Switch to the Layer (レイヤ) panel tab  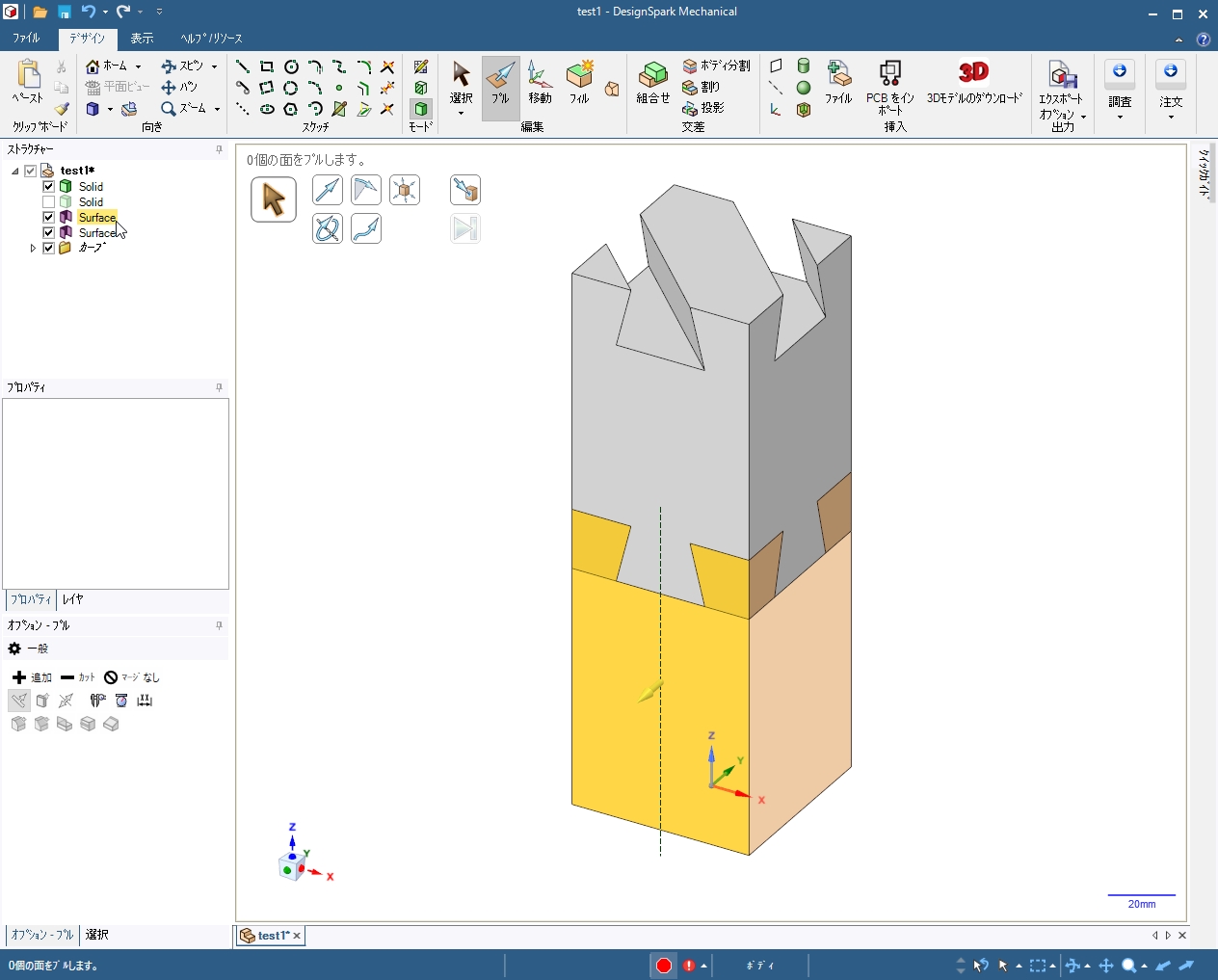pos(73,599)
